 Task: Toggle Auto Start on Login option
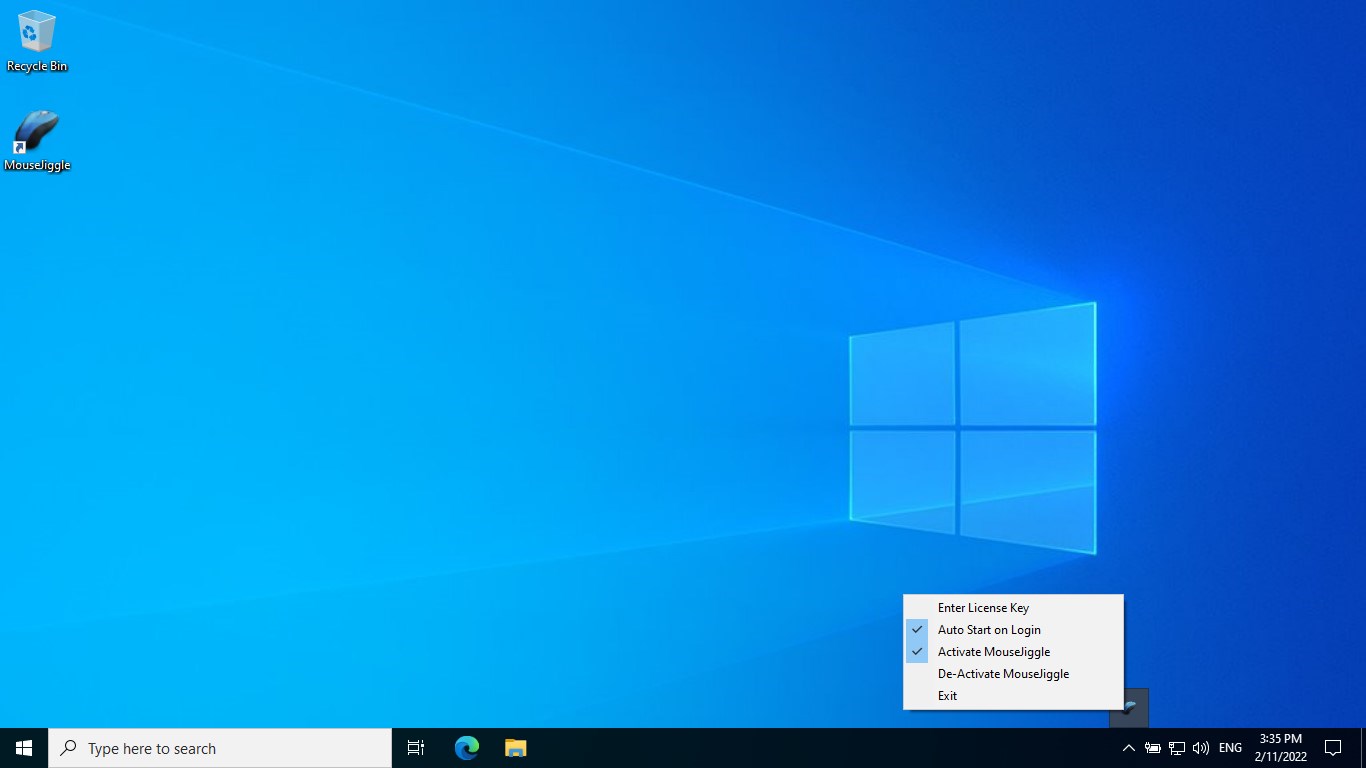(x=1013, y=630)
